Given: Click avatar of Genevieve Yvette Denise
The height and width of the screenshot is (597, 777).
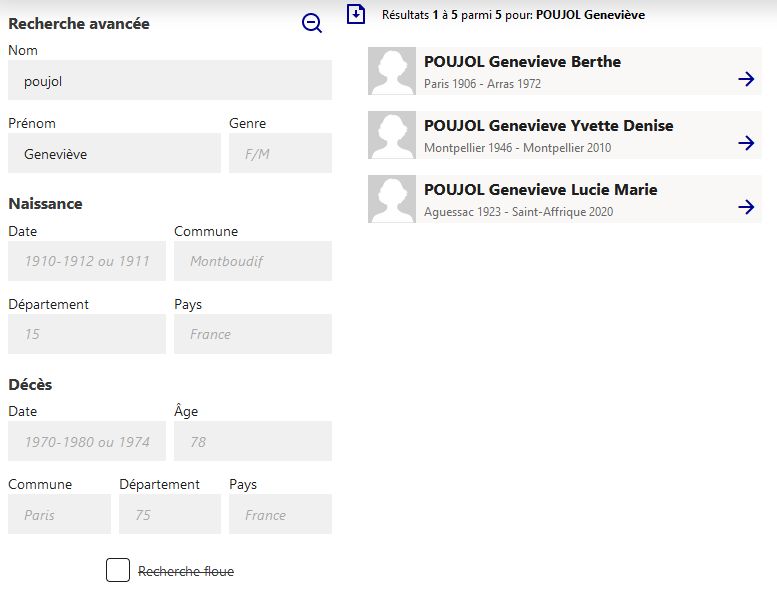Looking at the screenshot, I should click(x=392, y=135).
